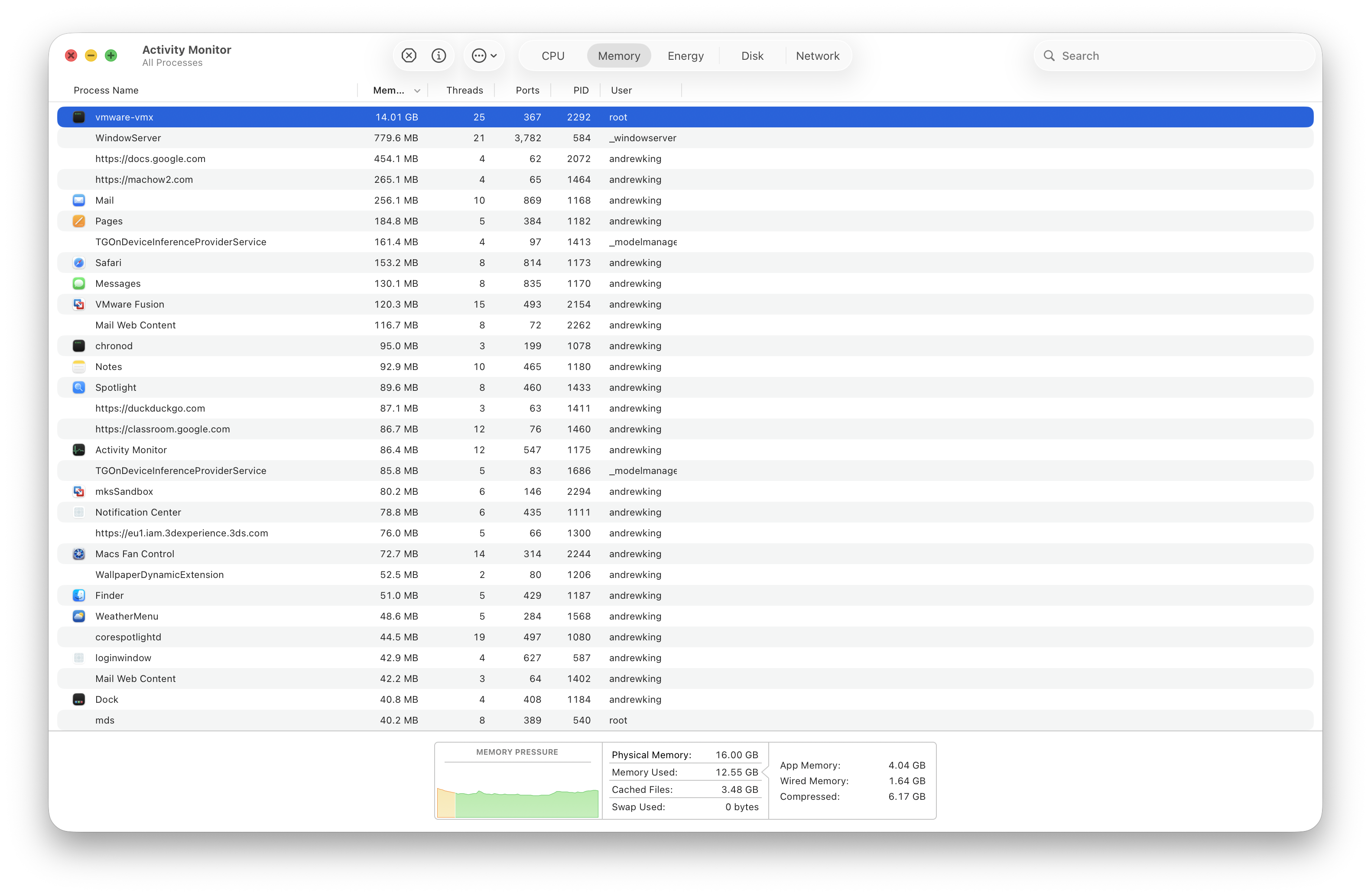Select the https://eu1.iam.3dexperience.3ds.com process
The image size is (1371, 896).
click(685, 532)
